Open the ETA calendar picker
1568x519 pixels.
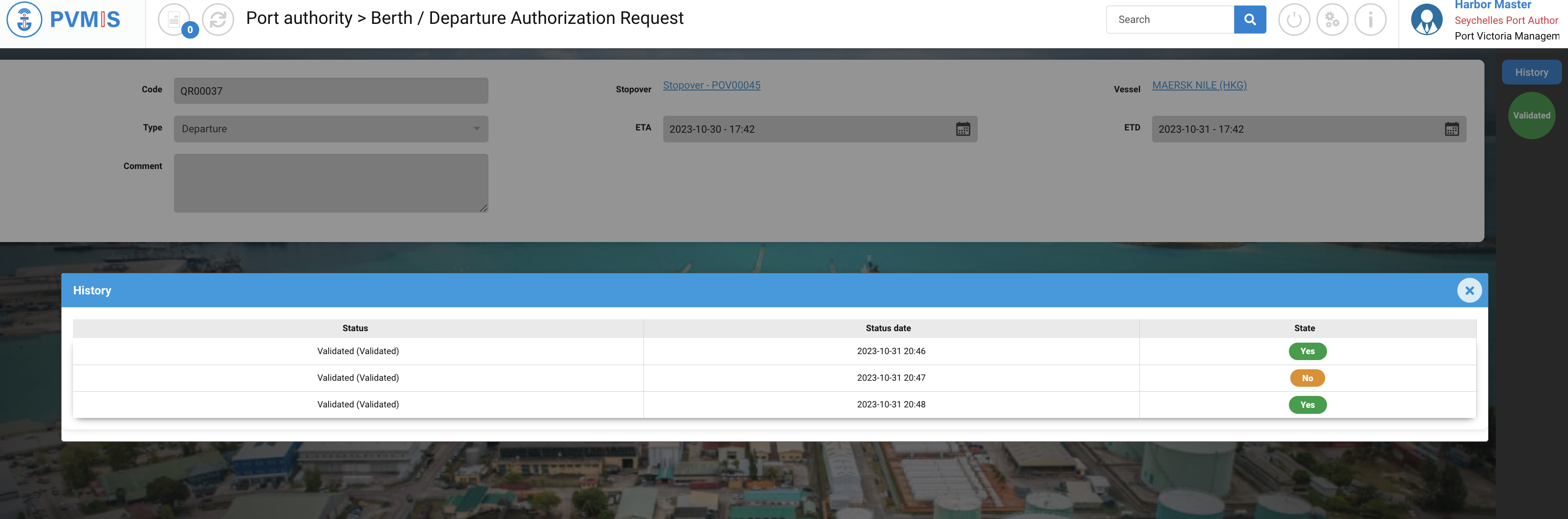(x=963, y=129)
